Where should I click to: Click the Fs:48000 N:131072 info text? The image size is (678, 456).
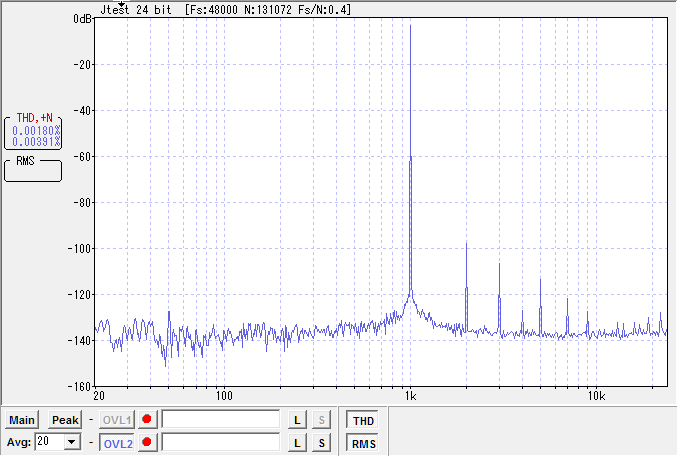(x=268, y=10)
